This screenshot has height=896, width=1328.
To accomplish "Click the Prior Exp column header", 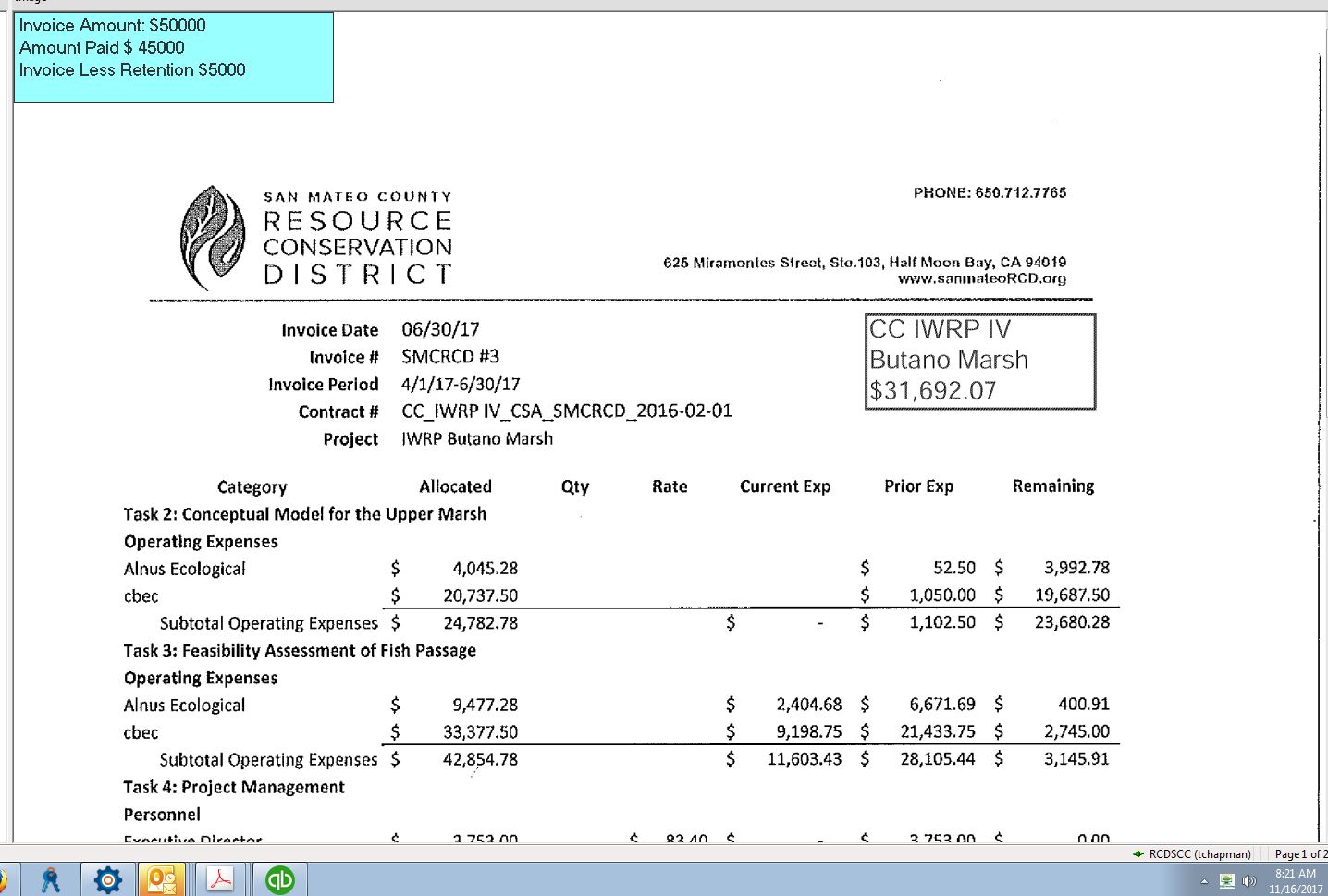I will [918, 486].
